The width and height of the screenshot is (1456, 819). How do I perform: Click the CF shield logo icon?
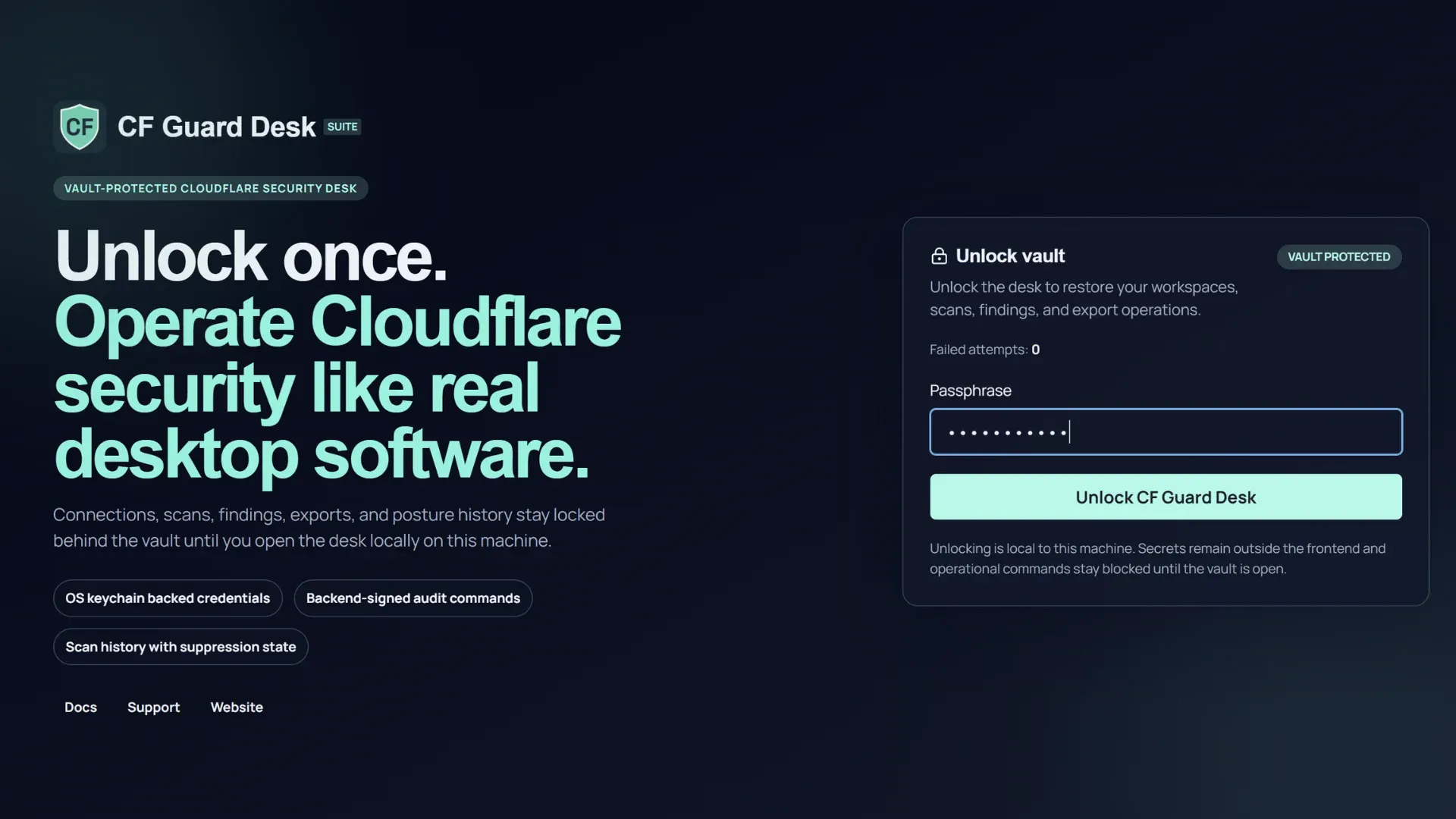(80, 127)
